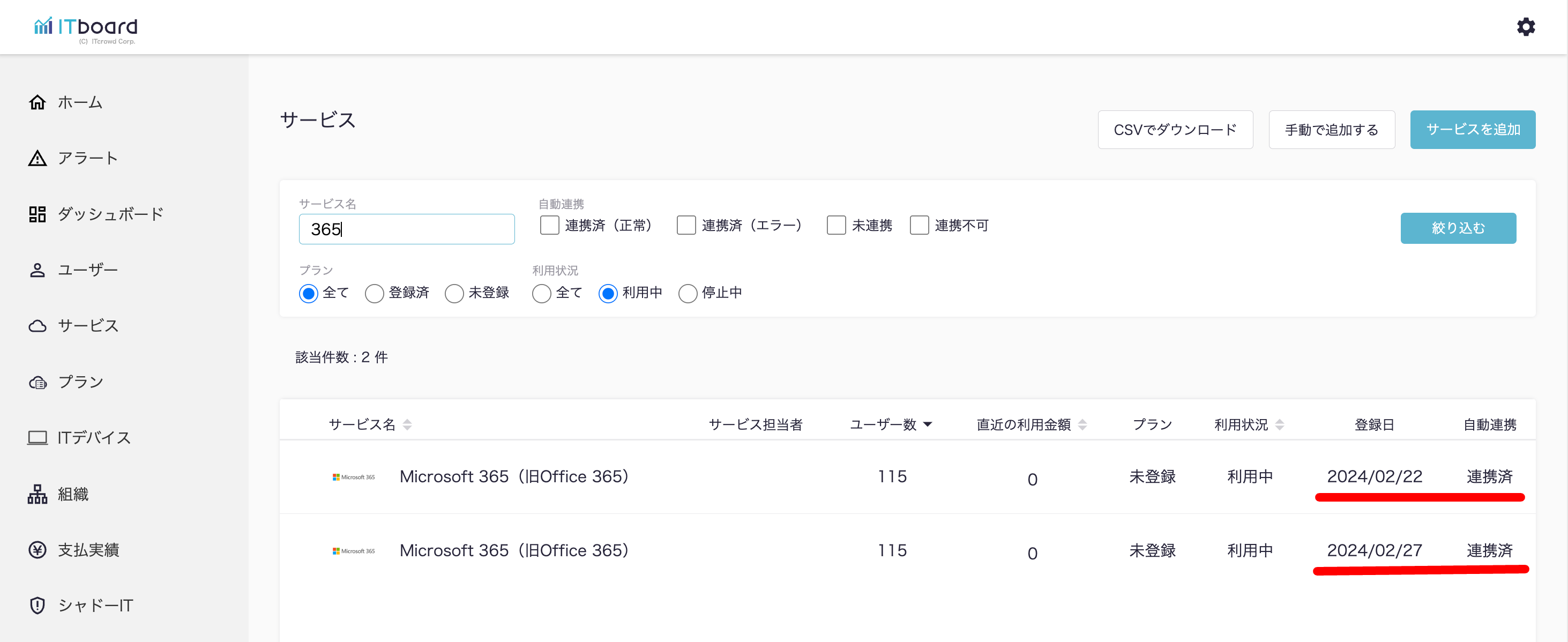Open the プラン menu in sidebar
Image resolution: width=1568 pixels, height=642 pixels.
click(80, 382)
